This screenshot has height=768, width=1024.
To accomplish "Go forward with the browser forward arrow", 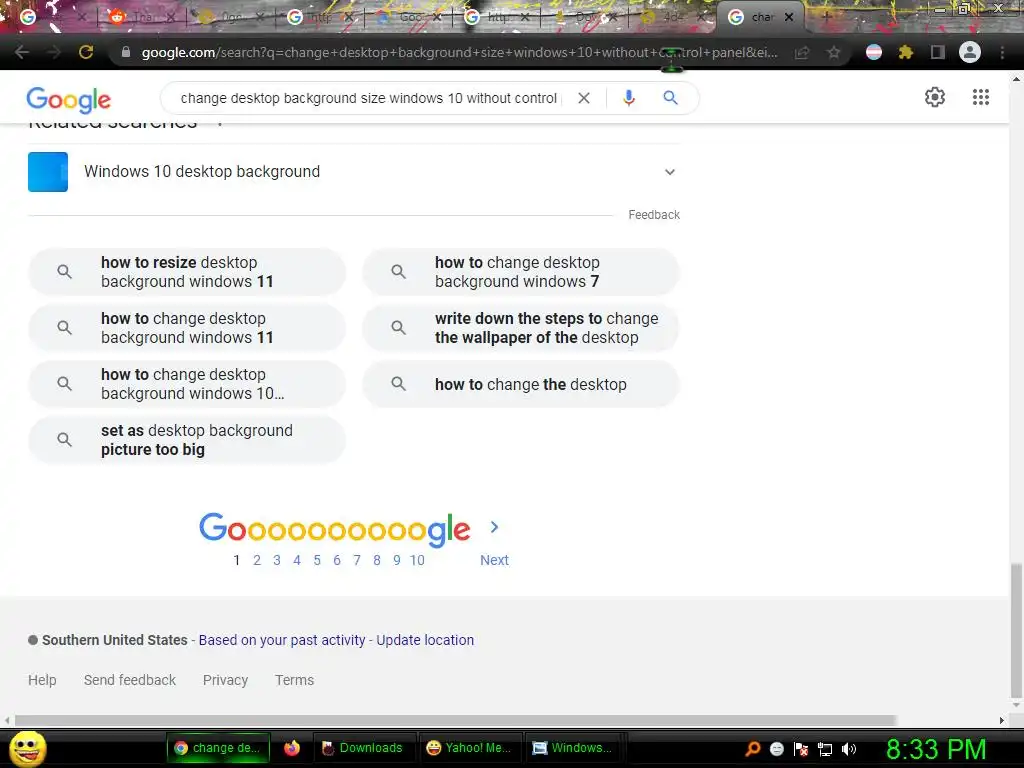I will point(54,52).
